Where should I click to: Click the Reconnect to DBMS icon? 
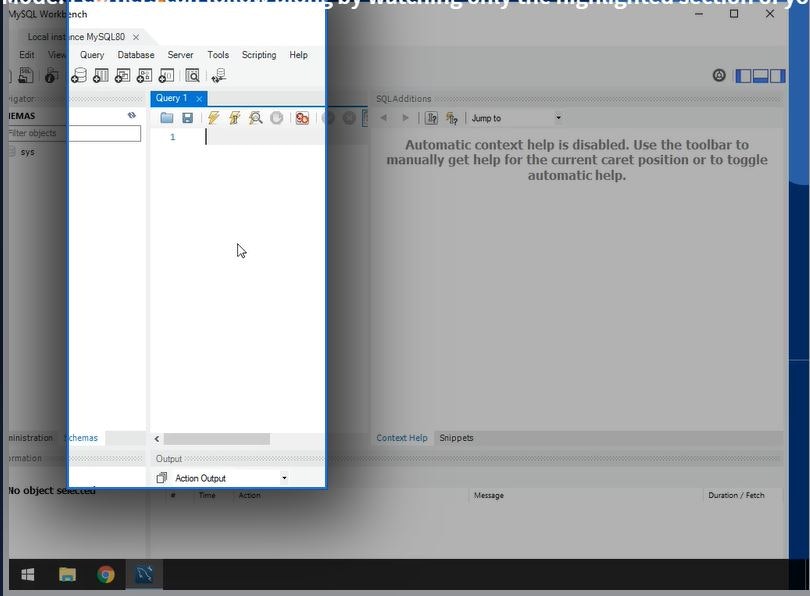[219, 75]
